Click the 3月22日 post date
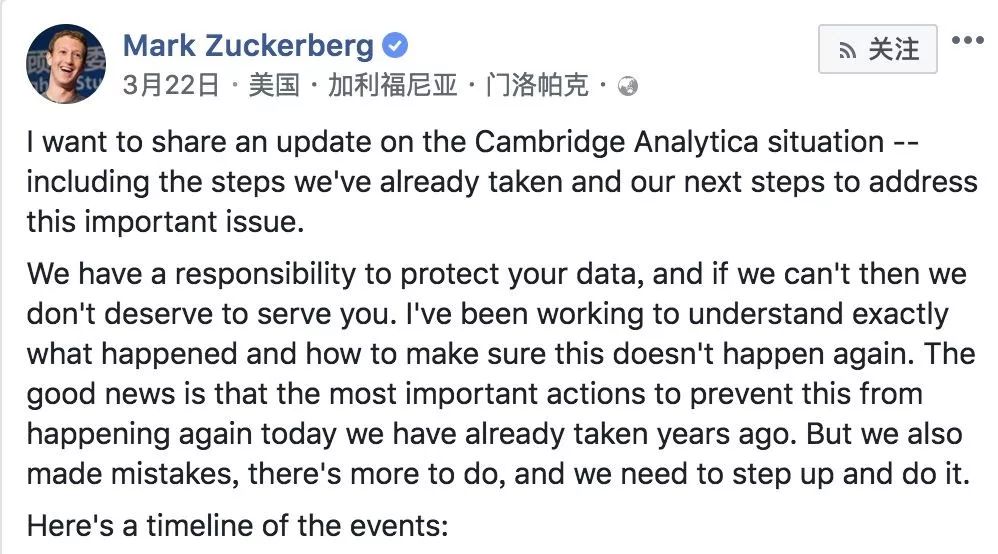Image resolution: width=998 pixels, height=554 pixels. [170, 86]
